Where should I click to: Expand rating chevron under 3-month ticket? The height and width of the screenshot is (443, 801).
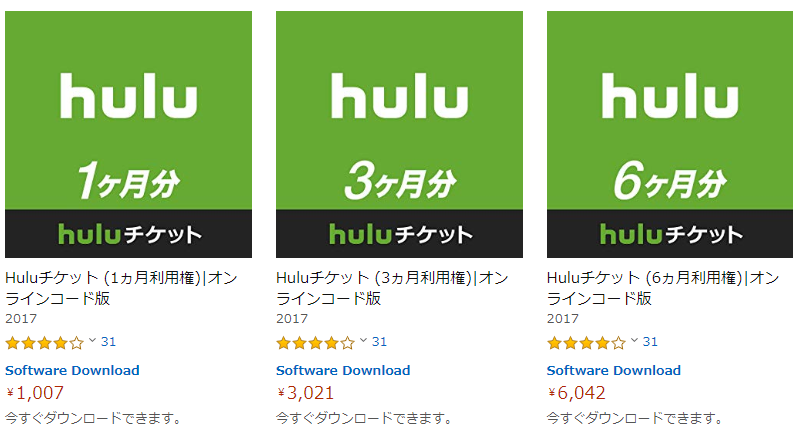(x=363, y=340)
